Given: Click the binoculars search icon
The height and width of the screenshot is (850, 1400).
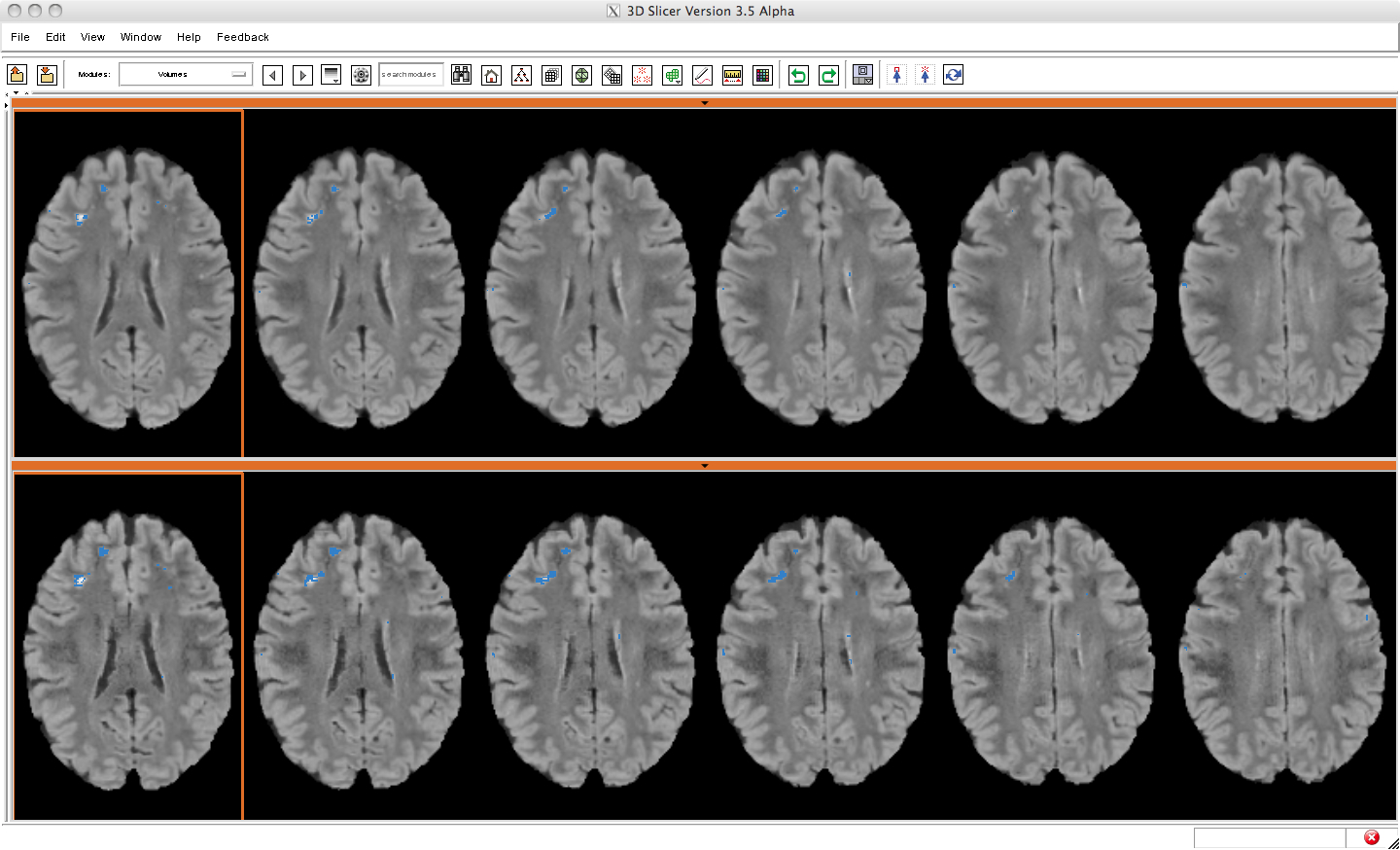Looking at the screenshot, I should pyautogui.click(x=462, y=75).
